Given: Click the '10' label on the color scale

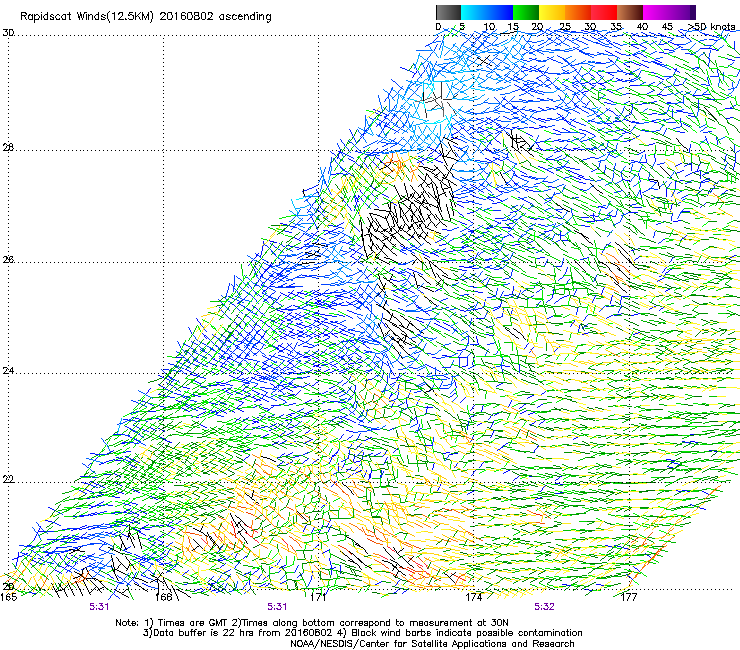Looking at the screenshot, I should pos(489,27).
